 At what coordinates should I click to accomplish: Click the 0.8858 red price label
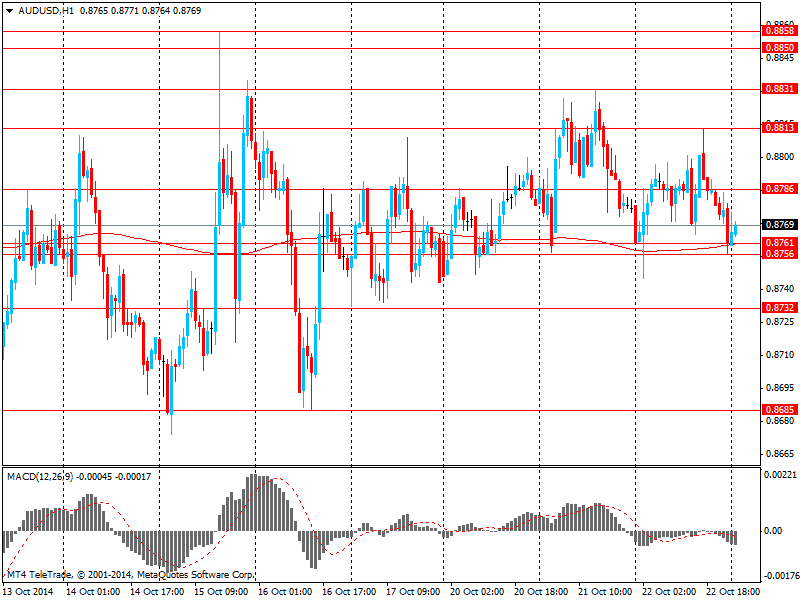tap(779, 32)
